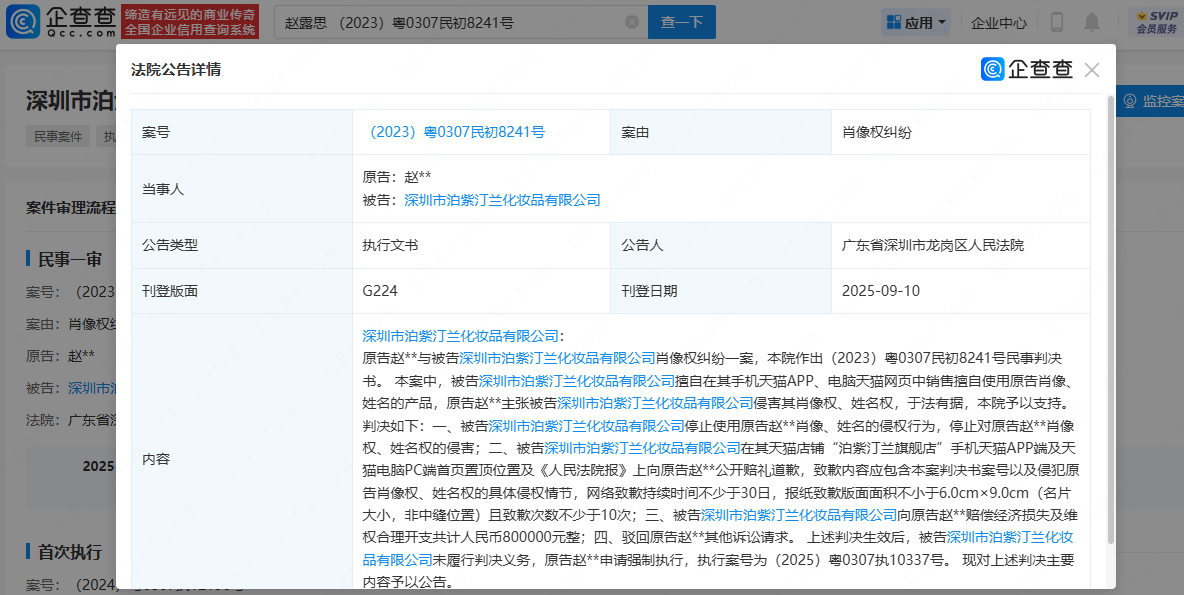1184x595 pixels.
Task: Click the 监控案 button behind dialog
Action: 1150,100
